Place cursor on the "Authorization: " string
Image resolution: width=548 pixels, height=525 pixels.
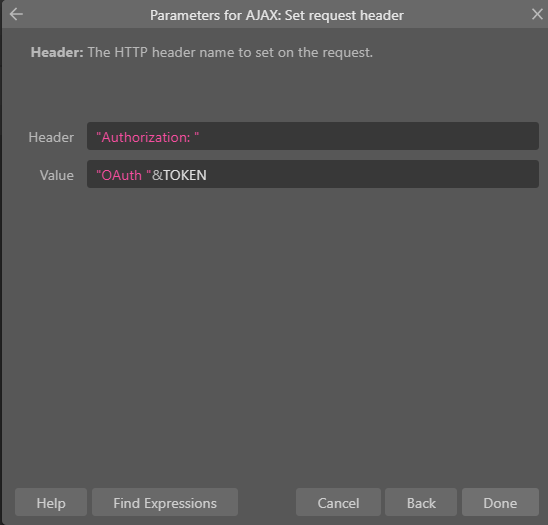147,137
